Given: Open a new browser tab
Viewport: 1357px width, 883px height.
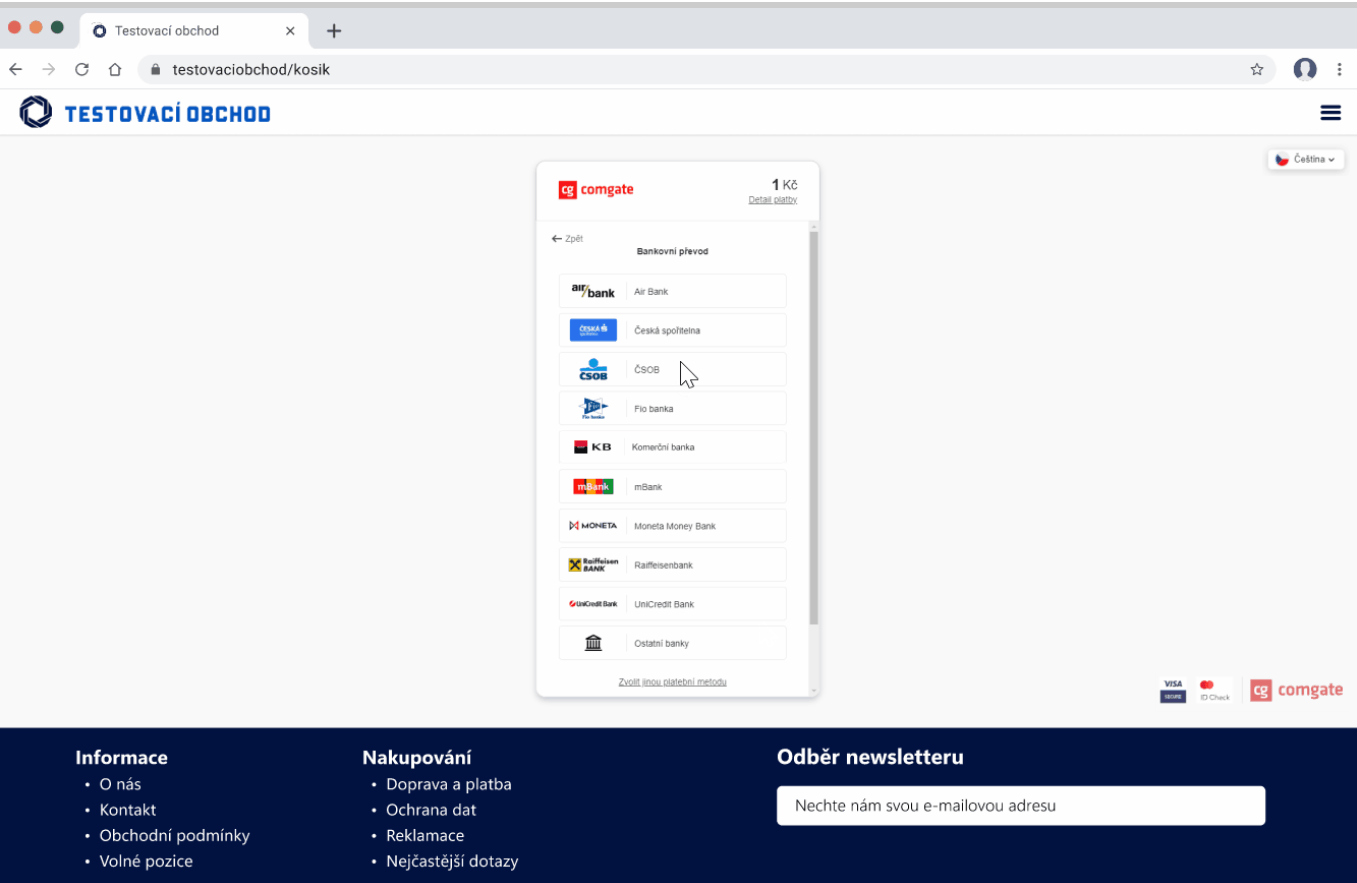Looking at the screenshot, I should coord(334,31).
